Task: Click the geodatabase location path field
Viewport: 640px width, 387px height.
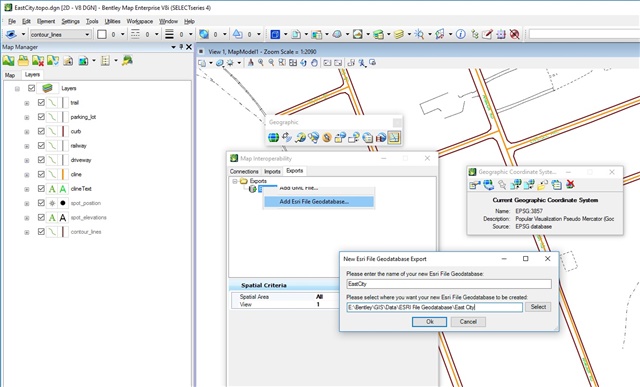Action: (x=435, y=307)
